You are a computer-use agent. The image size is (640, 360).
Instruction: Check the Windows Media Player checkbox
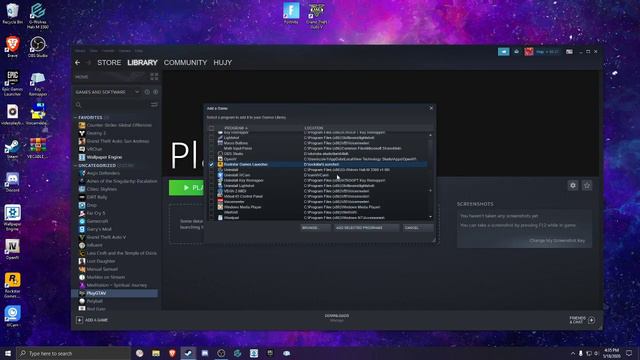[211, 207]
